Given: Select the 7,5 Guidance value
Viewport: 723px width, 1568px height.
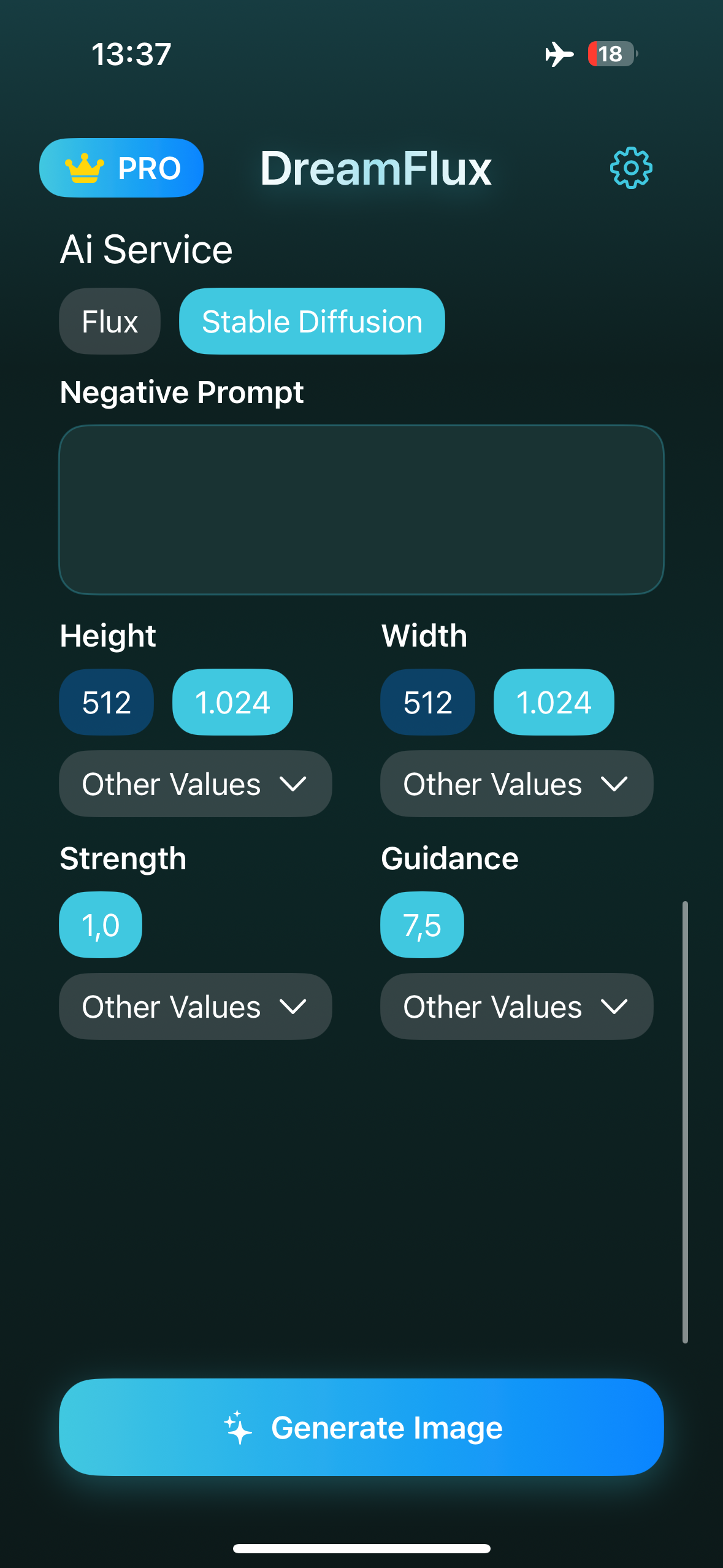Looking at the screenshot, I should point(422,924).
